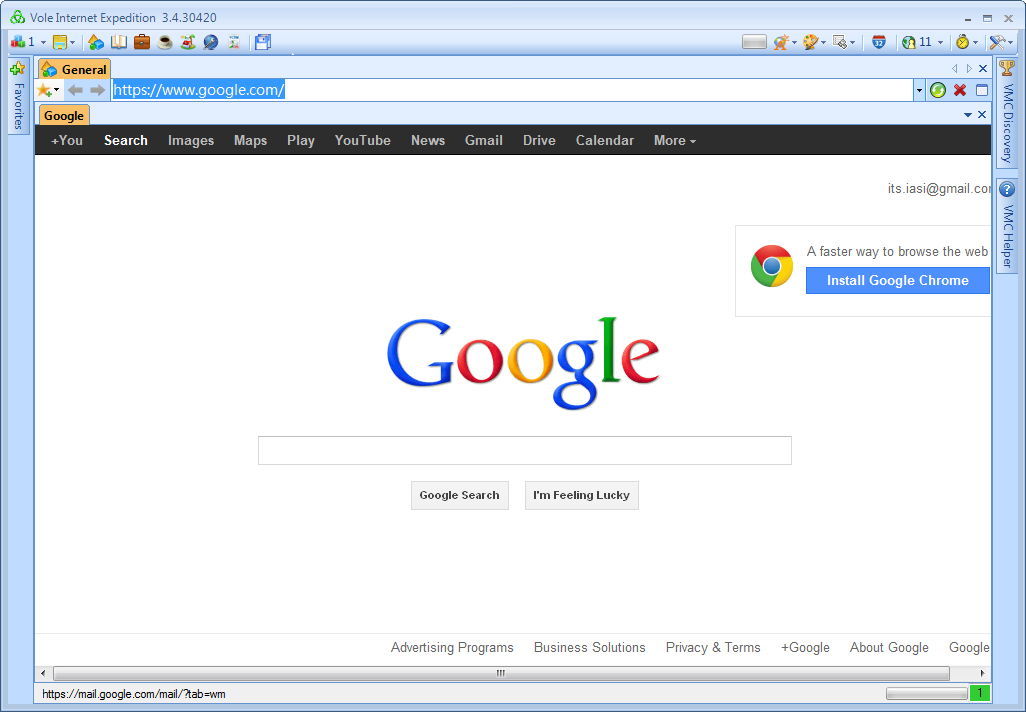Click the green status indicator showing 1
This screenshot has width=1026, height=712.
[980, 693]
